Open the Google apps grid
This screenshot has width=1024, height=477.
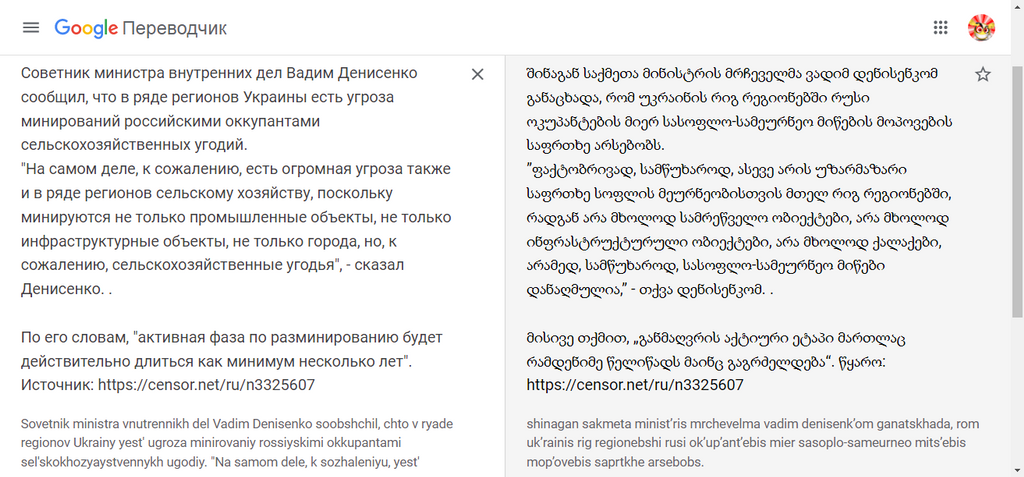(x=940, y=27)
